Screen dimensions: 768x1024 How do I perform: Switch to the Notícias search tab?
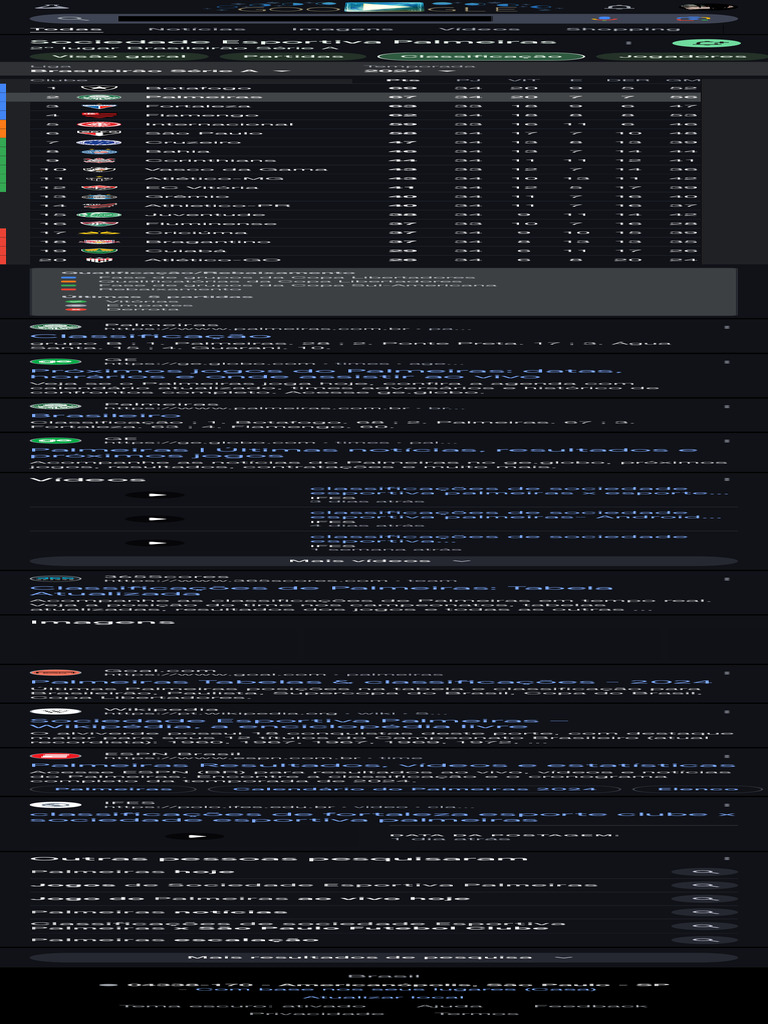[197, 29]
